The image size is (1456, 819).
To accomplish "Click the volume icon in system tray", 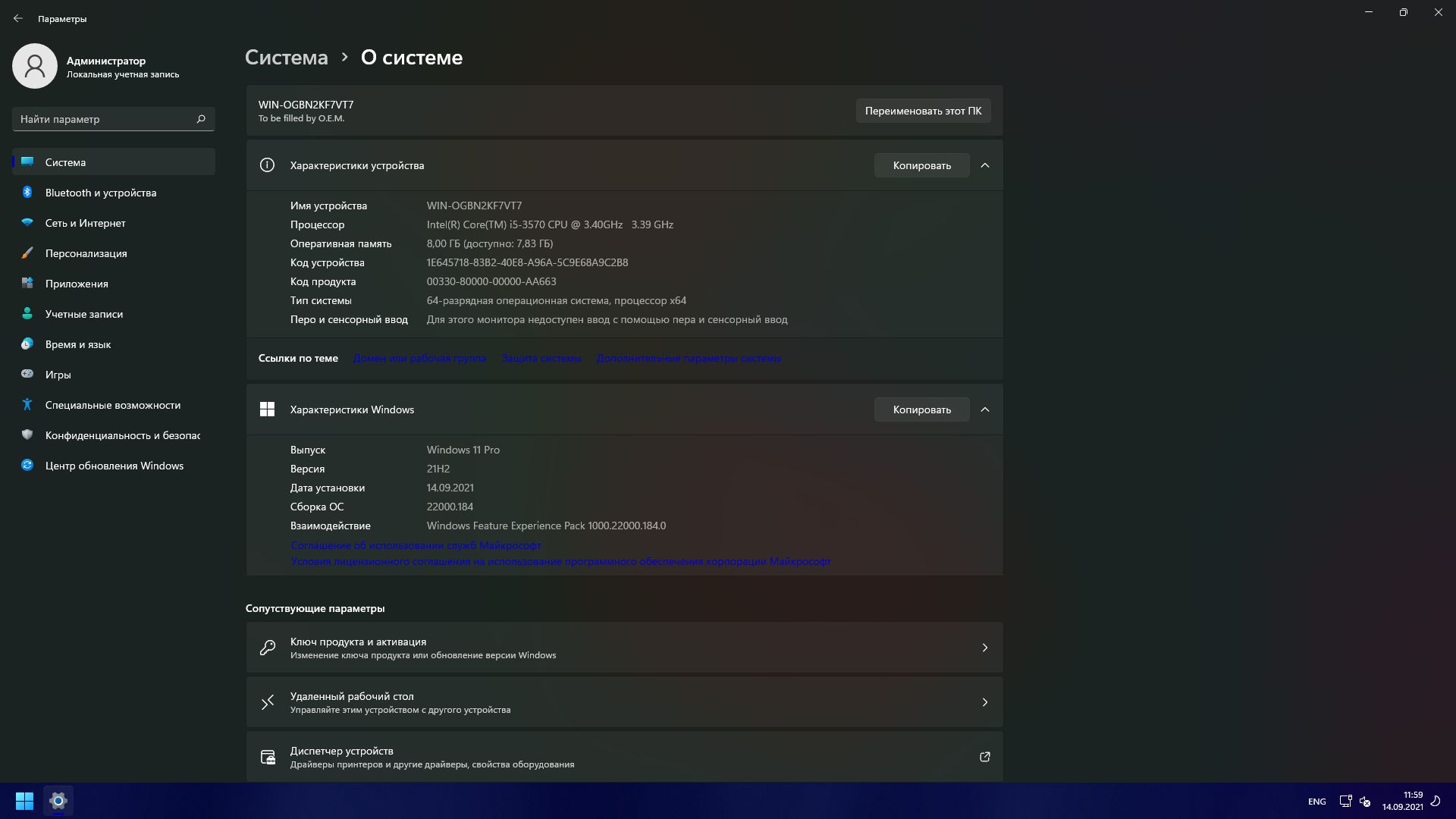I will [x=1365, y=801].
